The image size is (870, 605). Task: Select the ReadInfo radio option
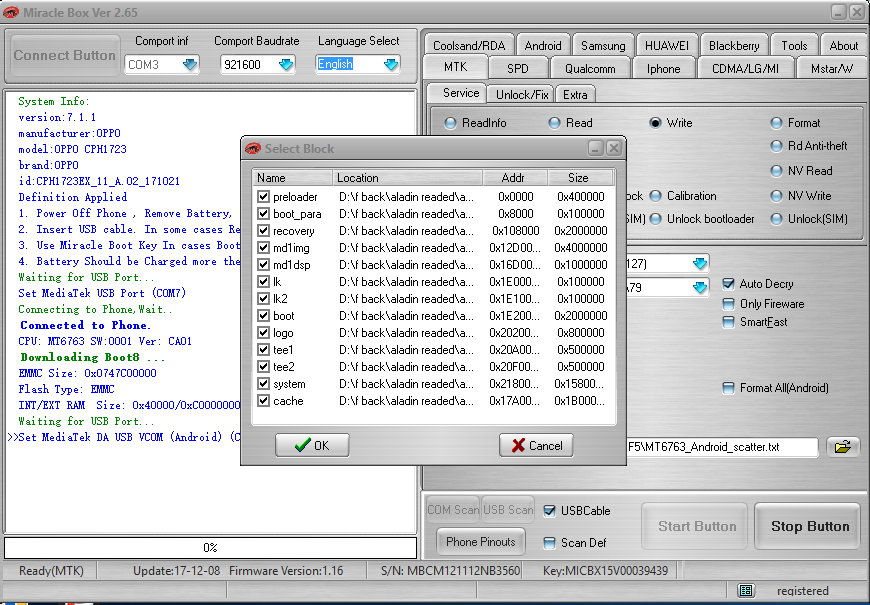click(450, 123)
